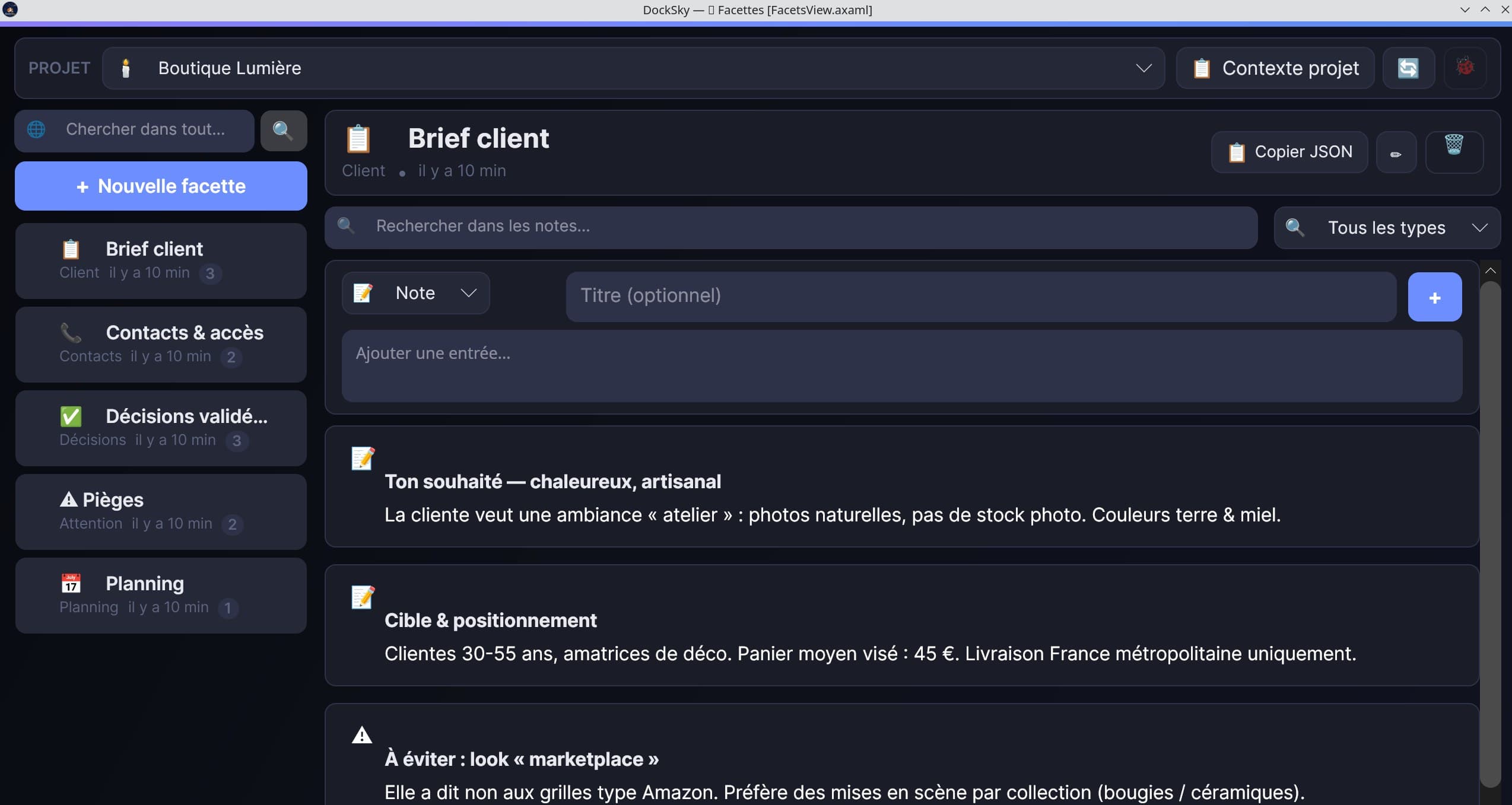The height and width of the screenshot is (805, 1512).
Task: Click memo icon of Ton souhaité note
Action: click(x=363, y=459)
